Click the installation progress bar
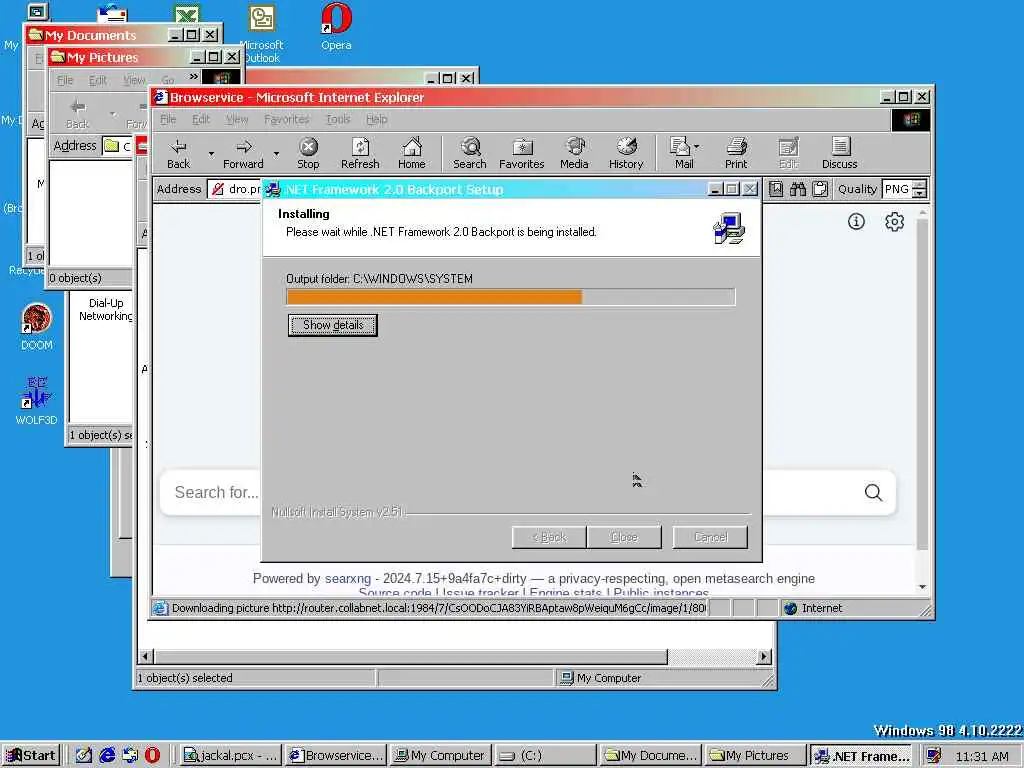This screenshot has height=768, width=1024. click(x=511, y=297)
